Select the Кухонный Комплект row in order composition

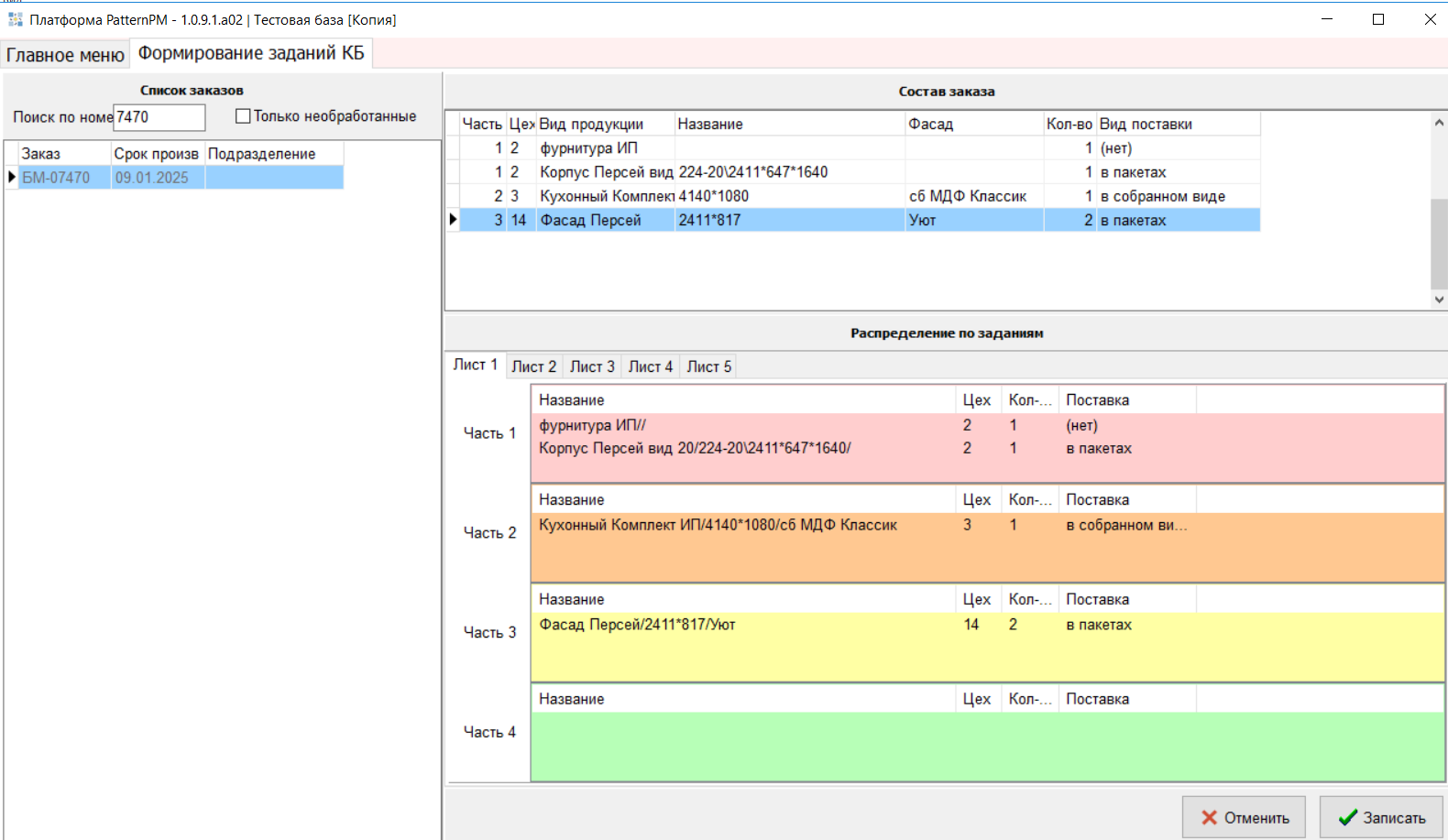pyautogui.click(x=607, y=196)
